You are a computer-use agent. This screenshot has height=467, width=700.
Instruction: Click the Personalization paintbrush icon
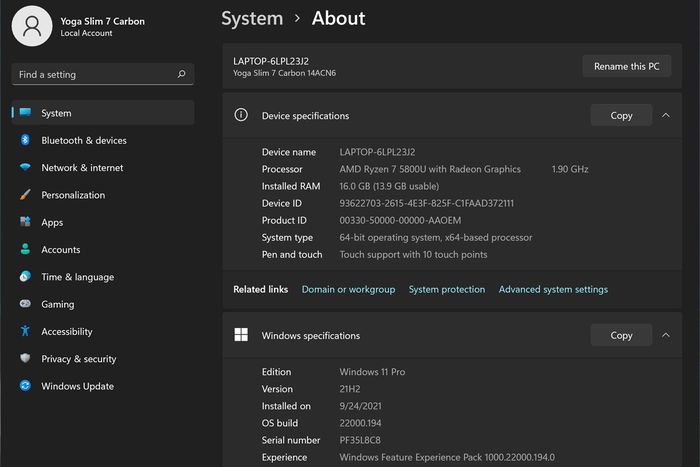25,195
